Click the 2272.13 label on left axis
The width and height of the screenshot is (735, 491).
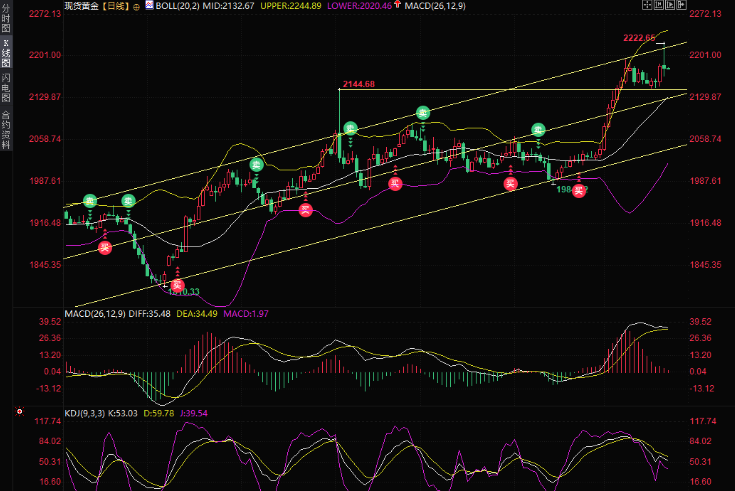coord(45,14)
